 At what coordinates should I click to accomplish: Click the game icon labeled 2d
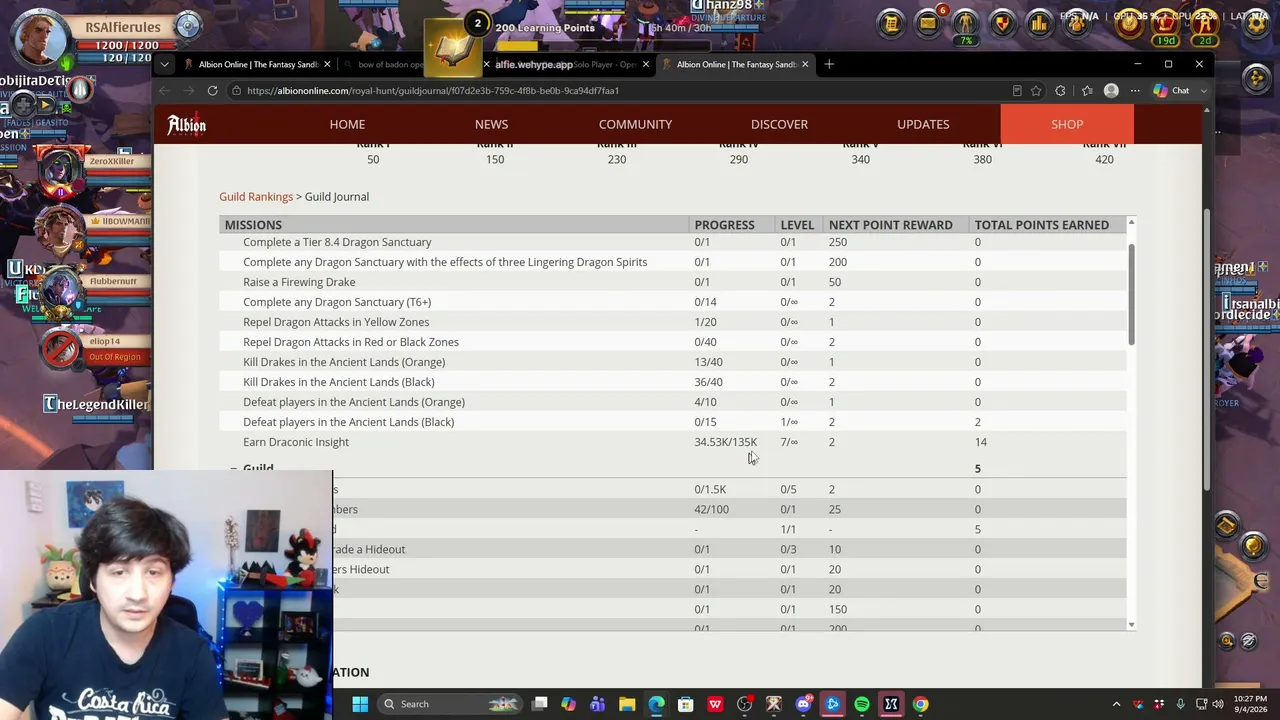[x=1205, y=24]
